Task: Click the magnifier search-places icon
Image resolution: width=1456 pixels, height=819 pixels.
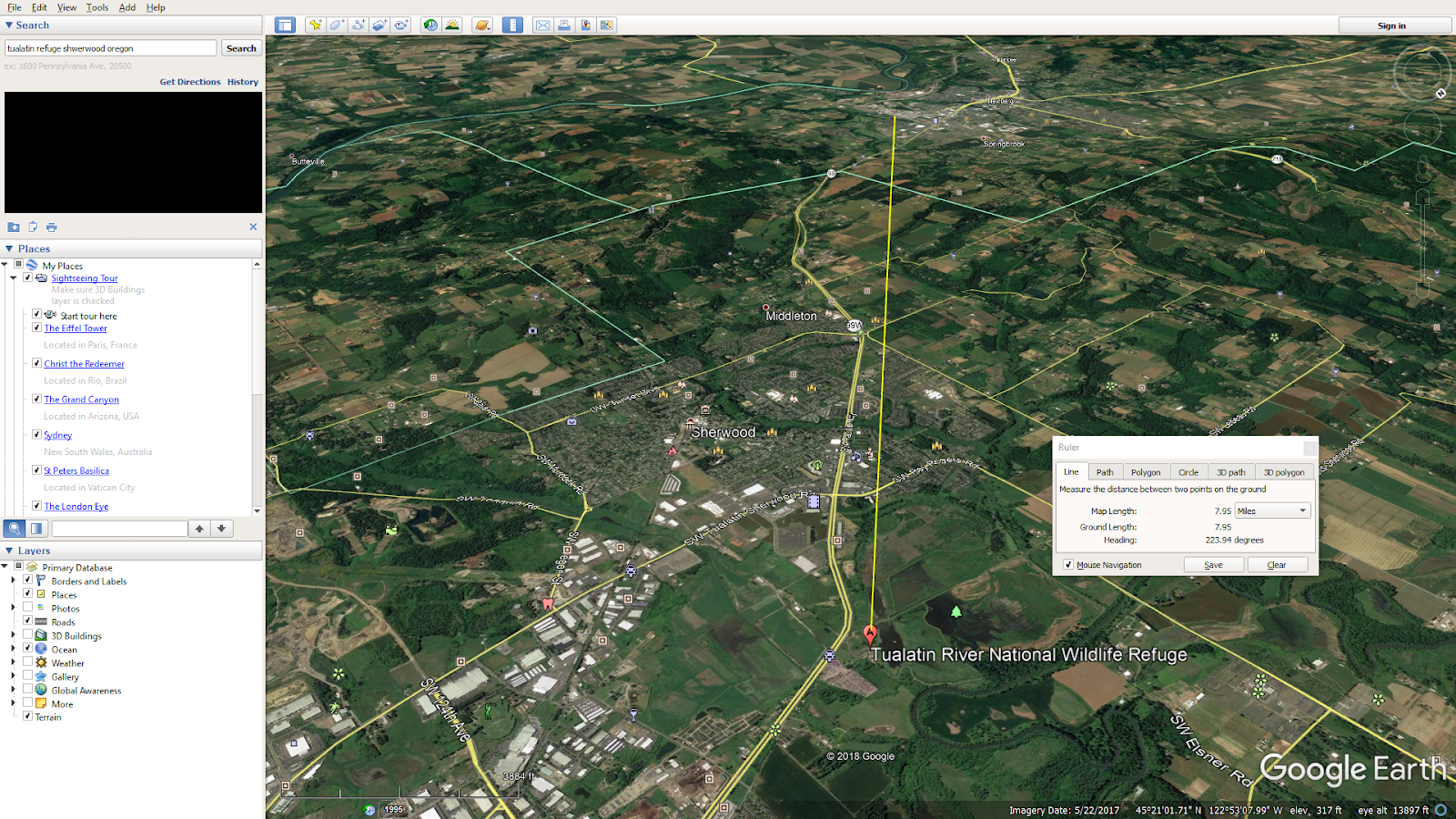Action: pyautogui.click(x=15, y=529)
